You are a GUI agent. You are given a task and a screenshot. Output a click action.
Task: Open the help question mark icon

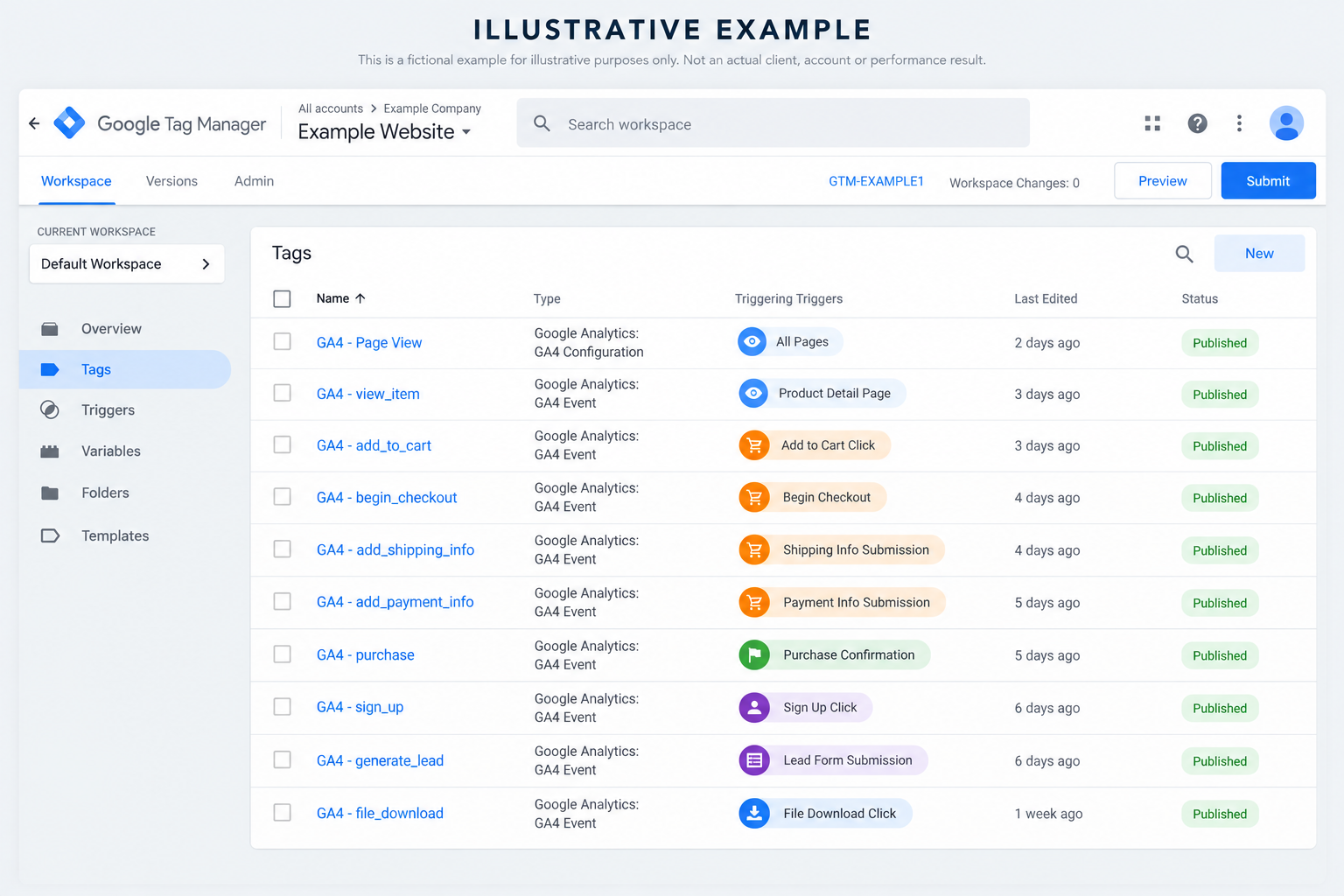point(1197,123)
